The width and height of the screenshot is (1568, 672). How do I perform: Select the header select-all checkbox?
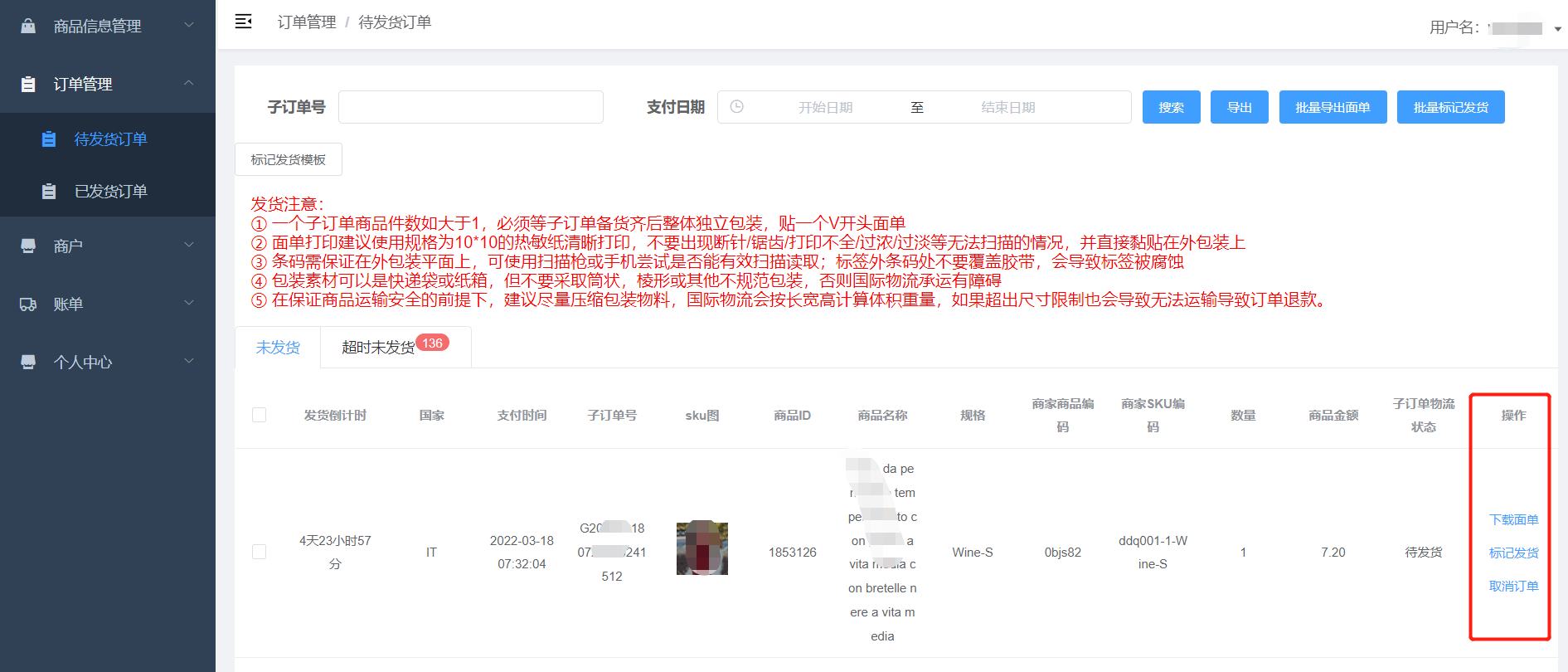coord(260,415)
